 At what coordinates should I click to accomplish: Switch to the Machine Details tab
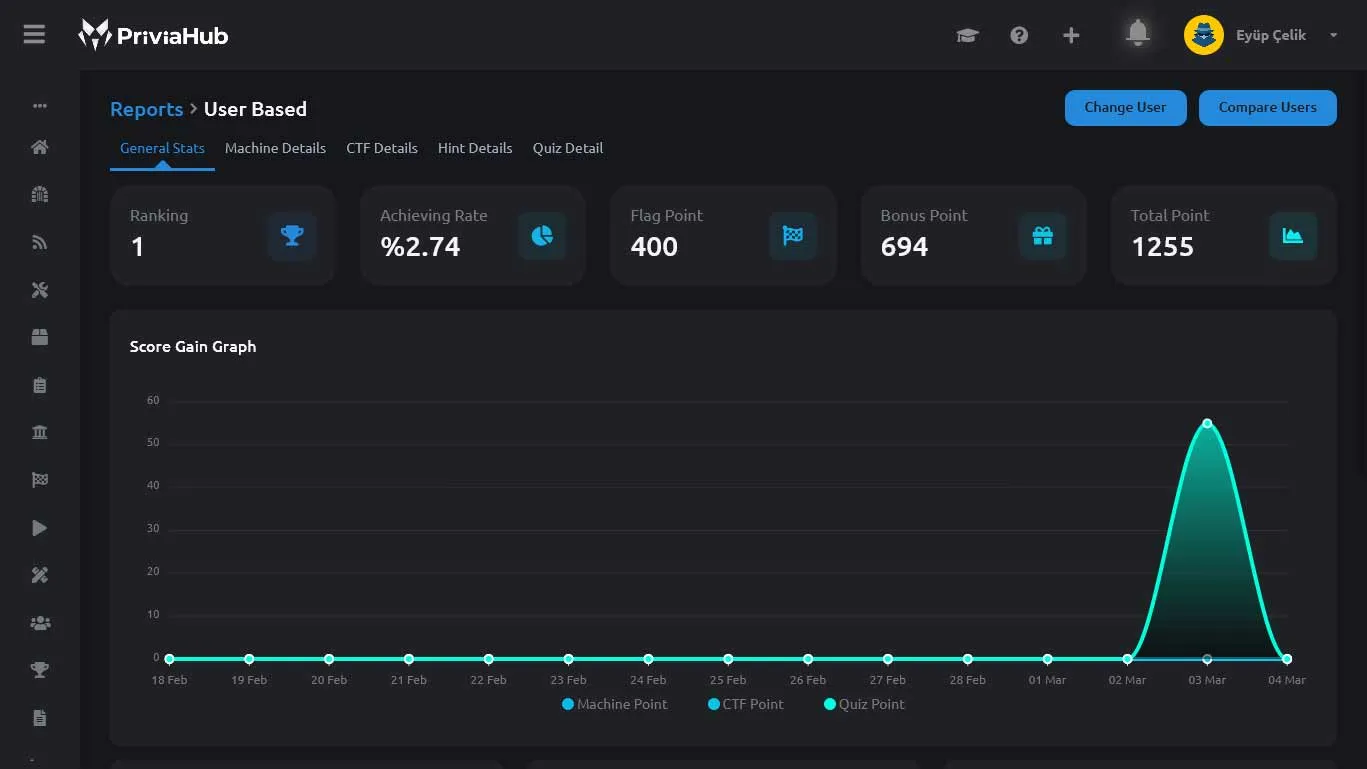click(275, 148)
